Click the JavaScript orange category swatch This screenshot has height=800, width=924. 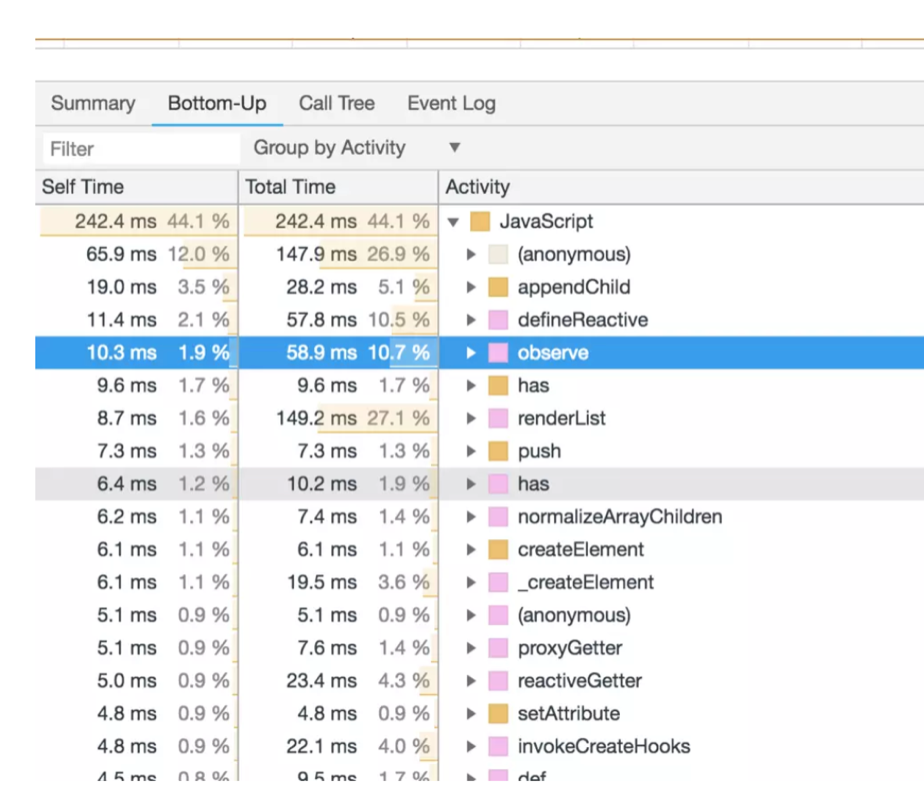pyautogui.click(x=480, y=222)
